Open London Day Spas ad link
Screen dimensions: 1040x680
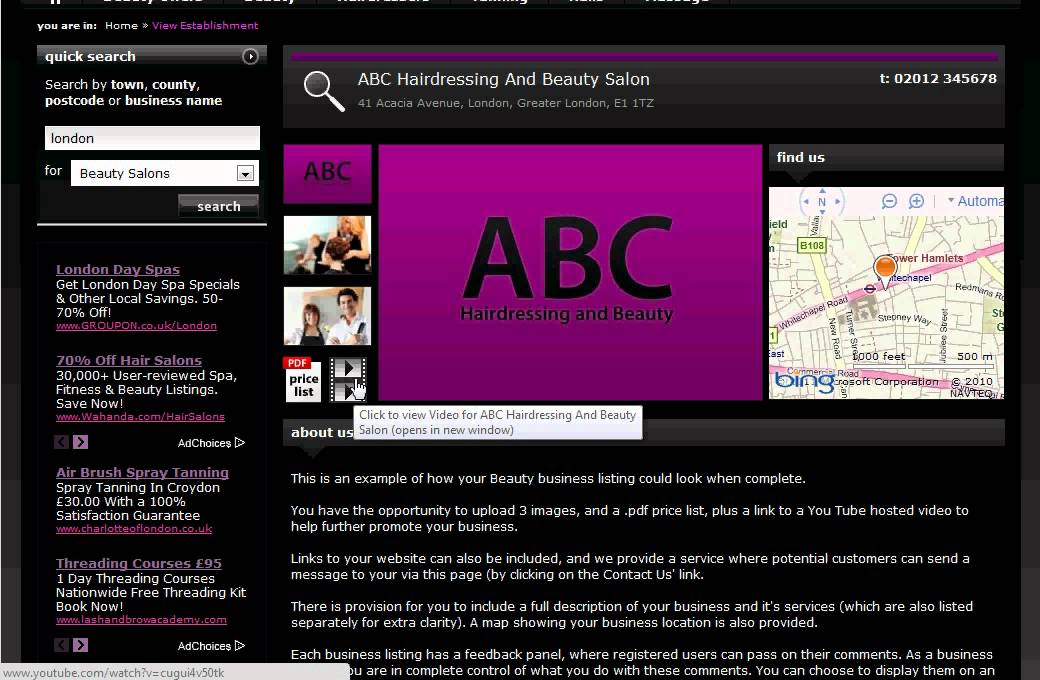pos(118,269)
